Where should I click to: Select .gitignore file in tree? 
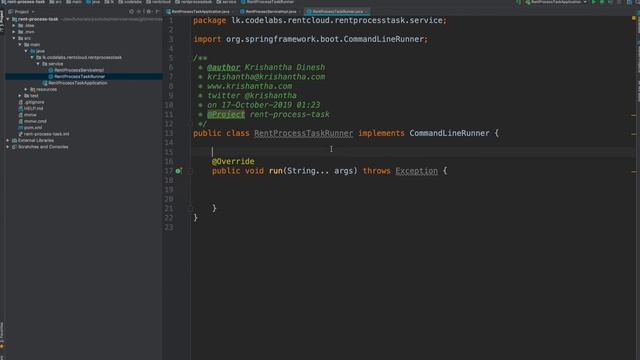(34, 102)
